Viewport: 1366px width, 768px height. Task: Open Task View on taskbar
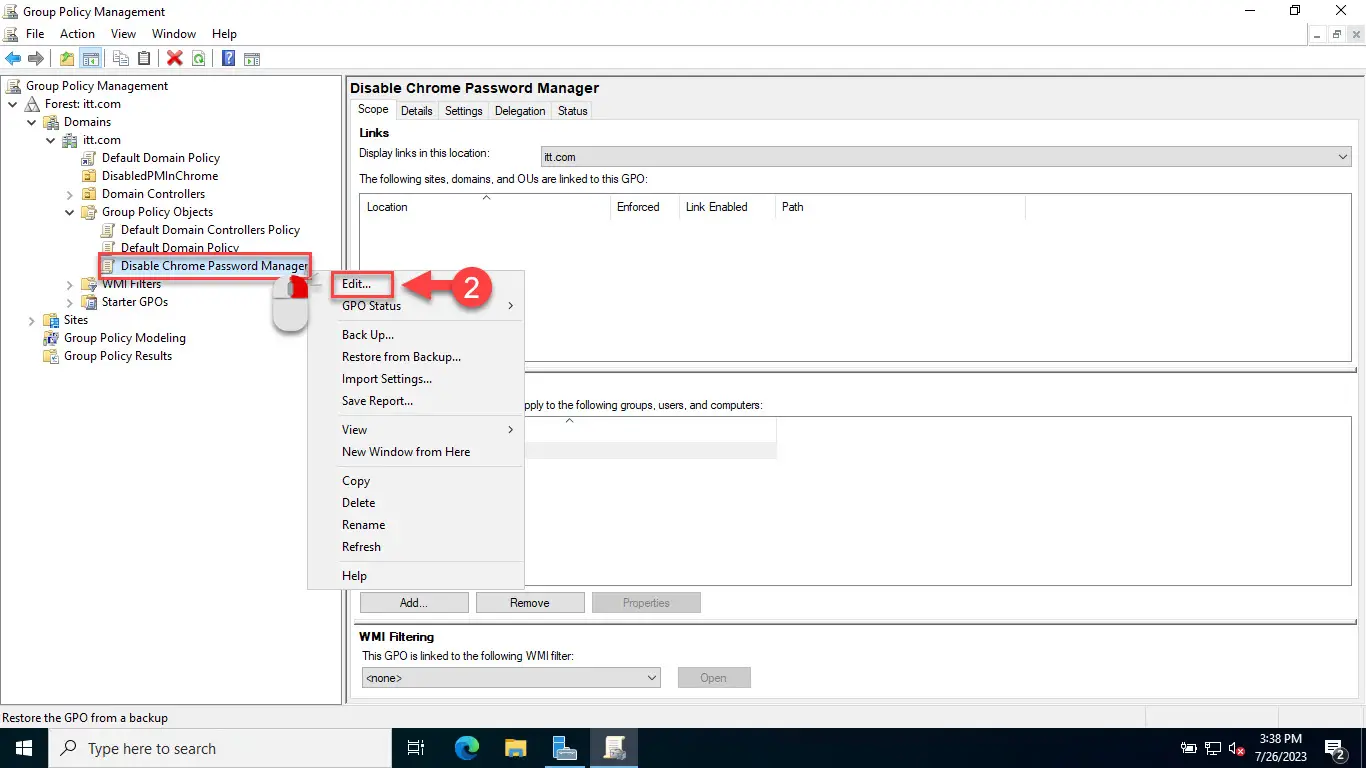click(x=416, y=748)
